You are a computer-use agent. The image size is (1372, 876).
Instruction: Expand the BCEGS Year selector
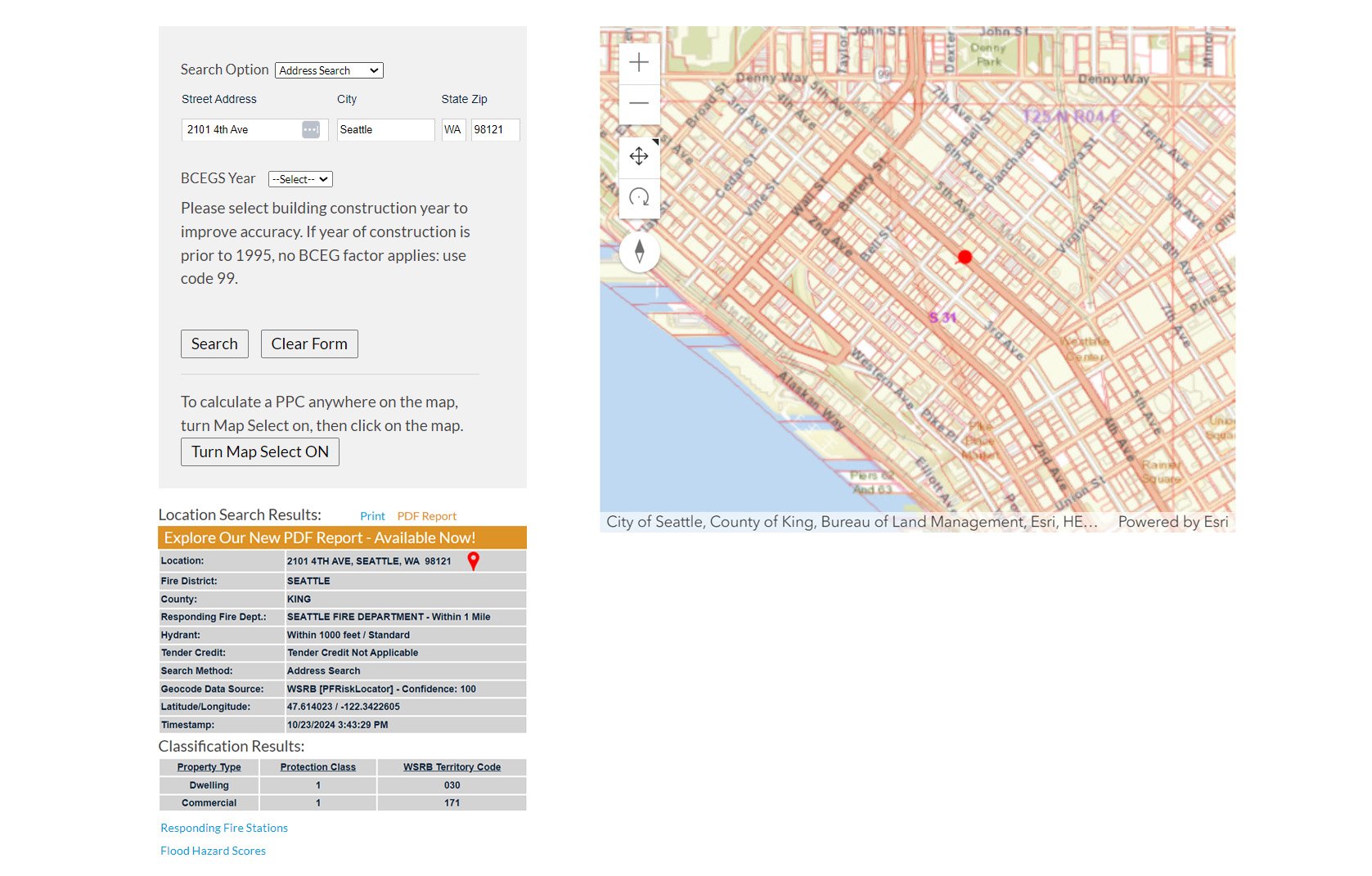point(300,179)
